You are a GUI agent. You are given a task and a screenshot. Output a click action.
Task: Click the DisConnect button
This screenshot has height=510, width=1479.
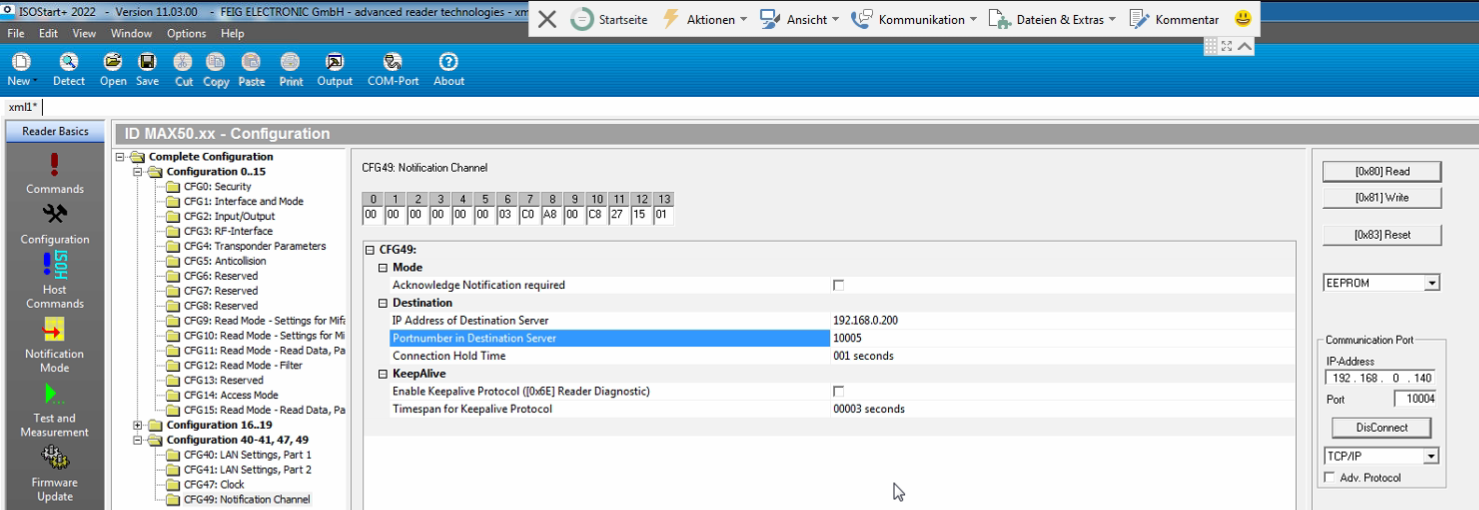1382,428
